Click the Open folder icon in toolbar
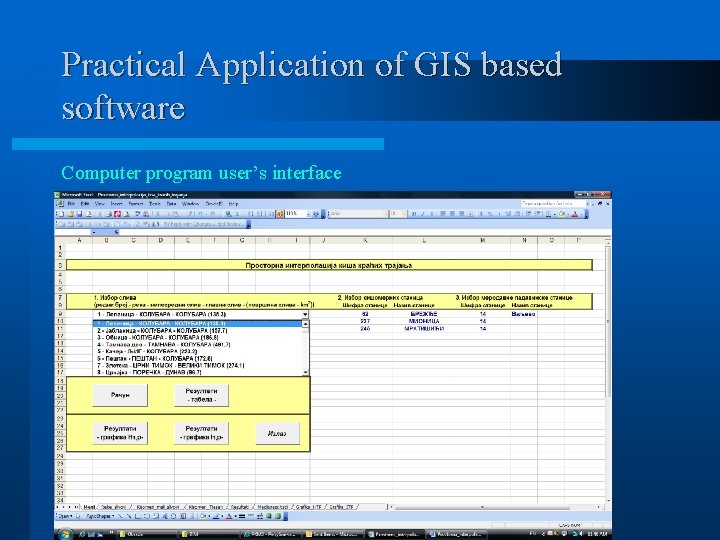 (x=70, y=214)
